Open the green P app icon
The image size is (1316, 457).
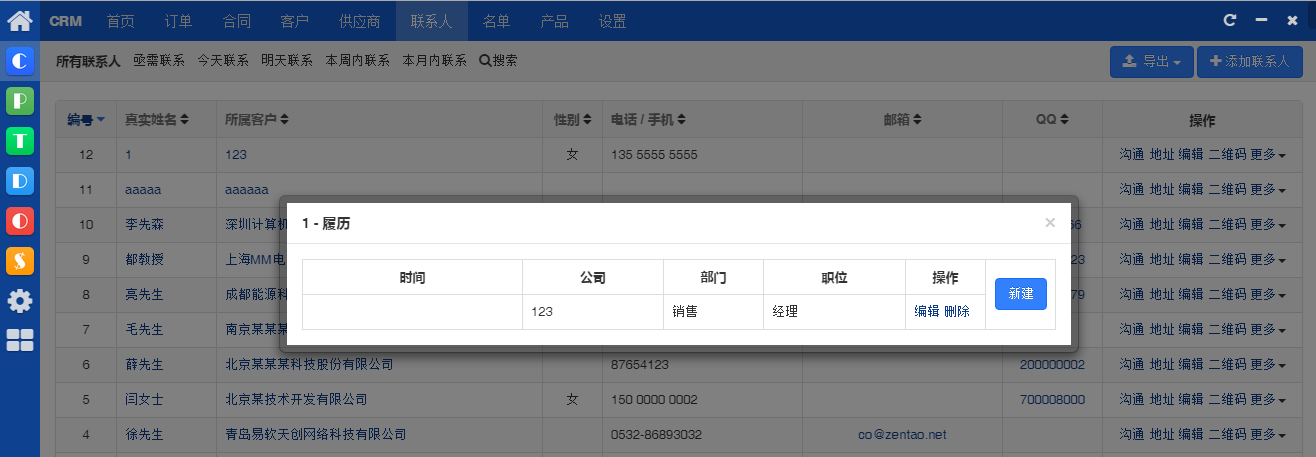coord(20,101)
